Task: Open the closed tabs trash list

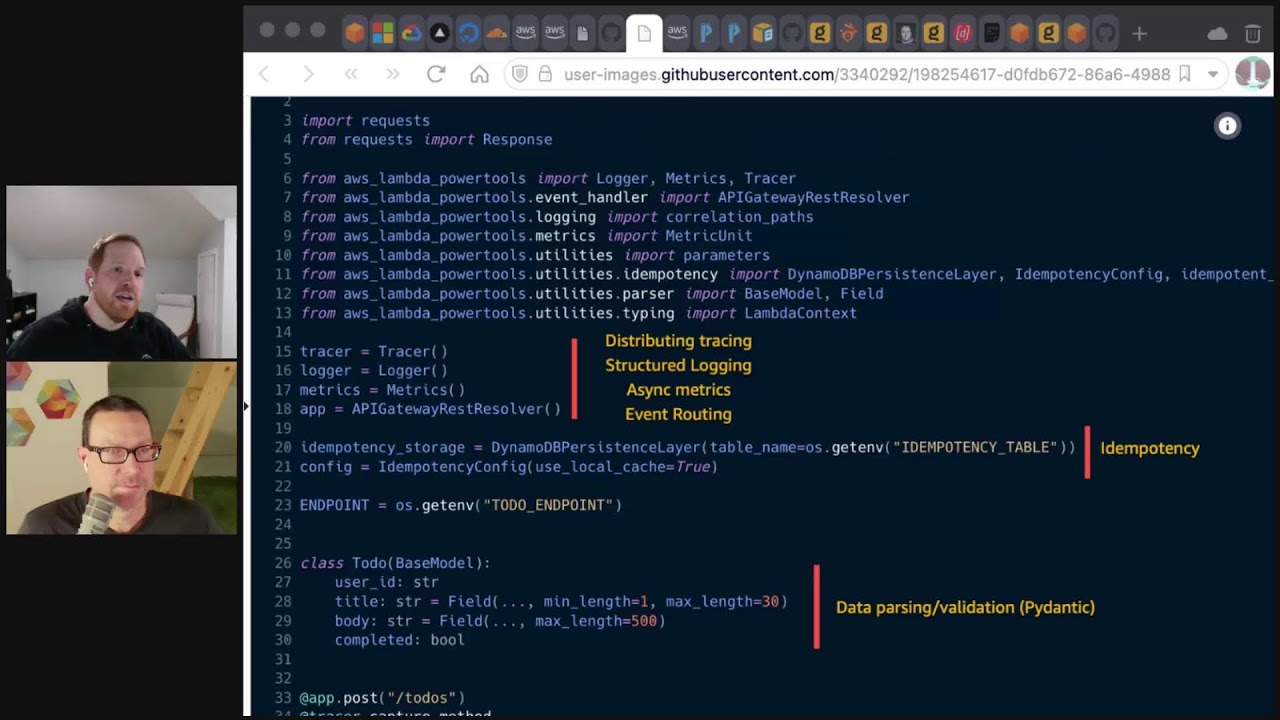Action: tap(1252, 33)
